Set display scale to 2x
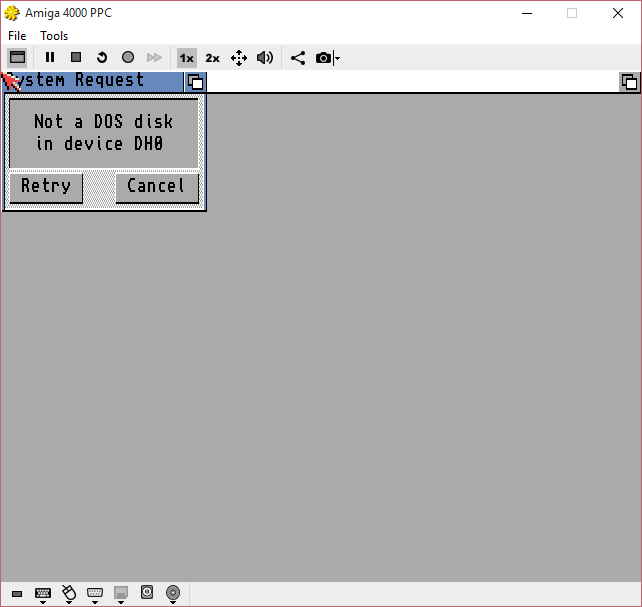This screenshot has height=607, width=642. click(212, 58)
